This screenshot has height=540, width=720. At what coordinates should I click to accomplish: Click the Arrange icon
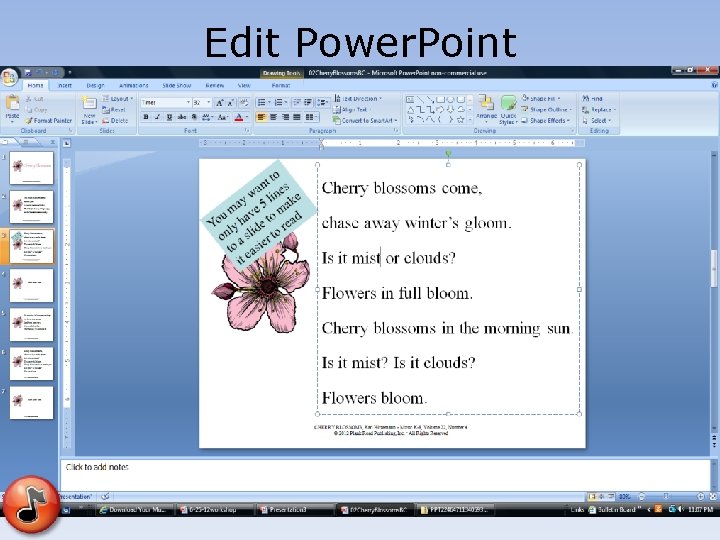(x=486, y=107)
